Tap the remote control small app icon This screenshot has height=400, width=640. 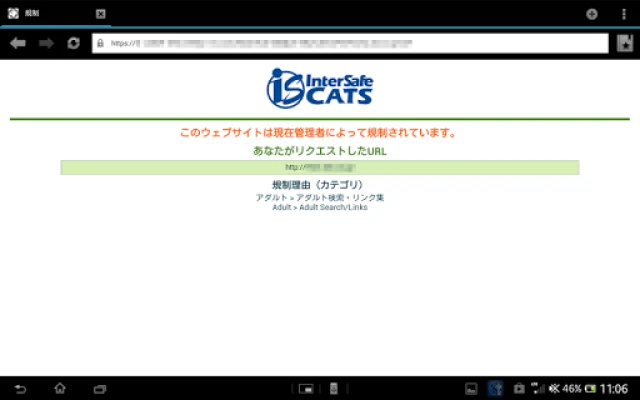[x=334, y=388]
